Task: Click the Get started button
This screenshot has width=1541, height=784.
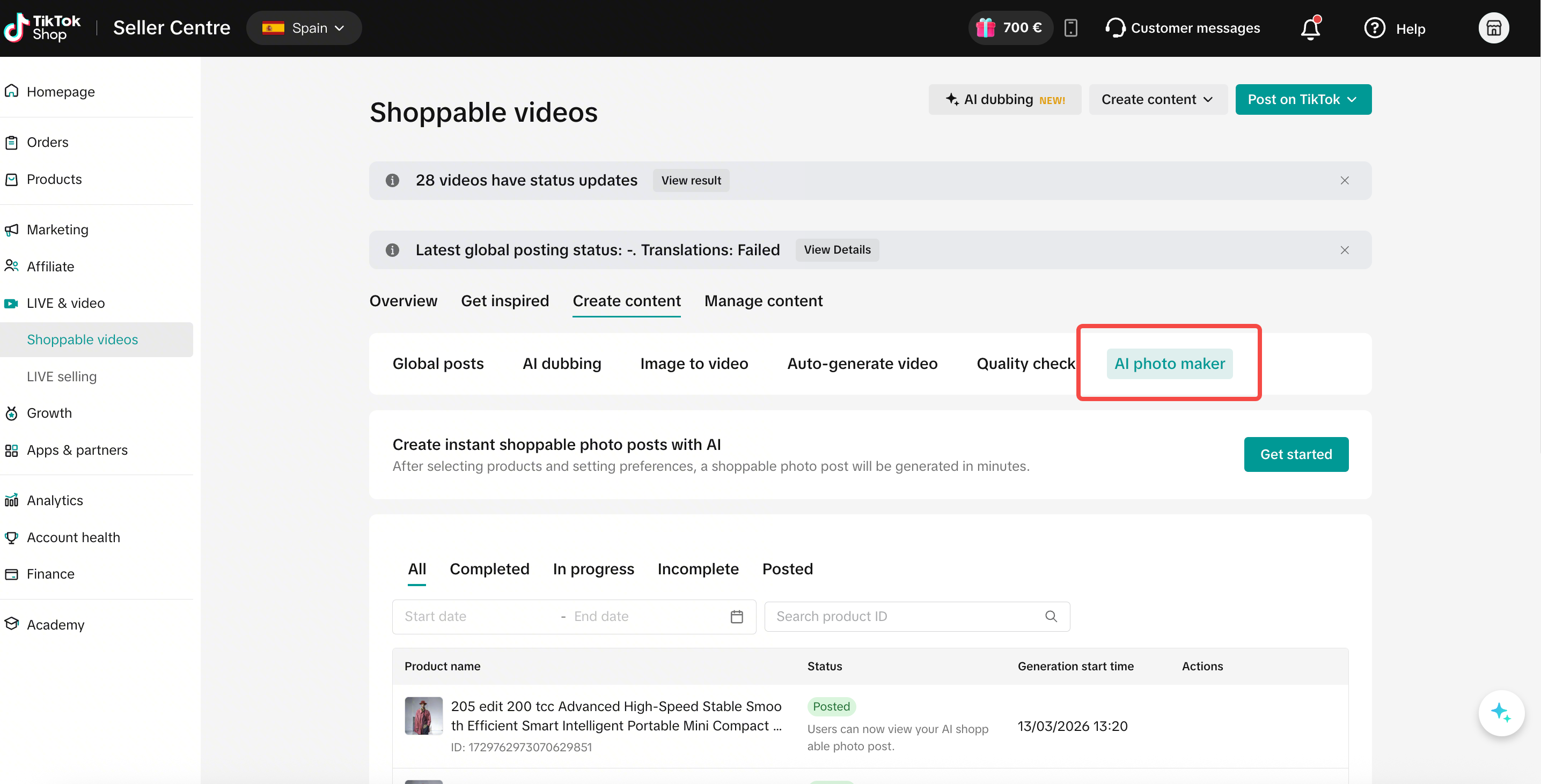Action: 1296,455
